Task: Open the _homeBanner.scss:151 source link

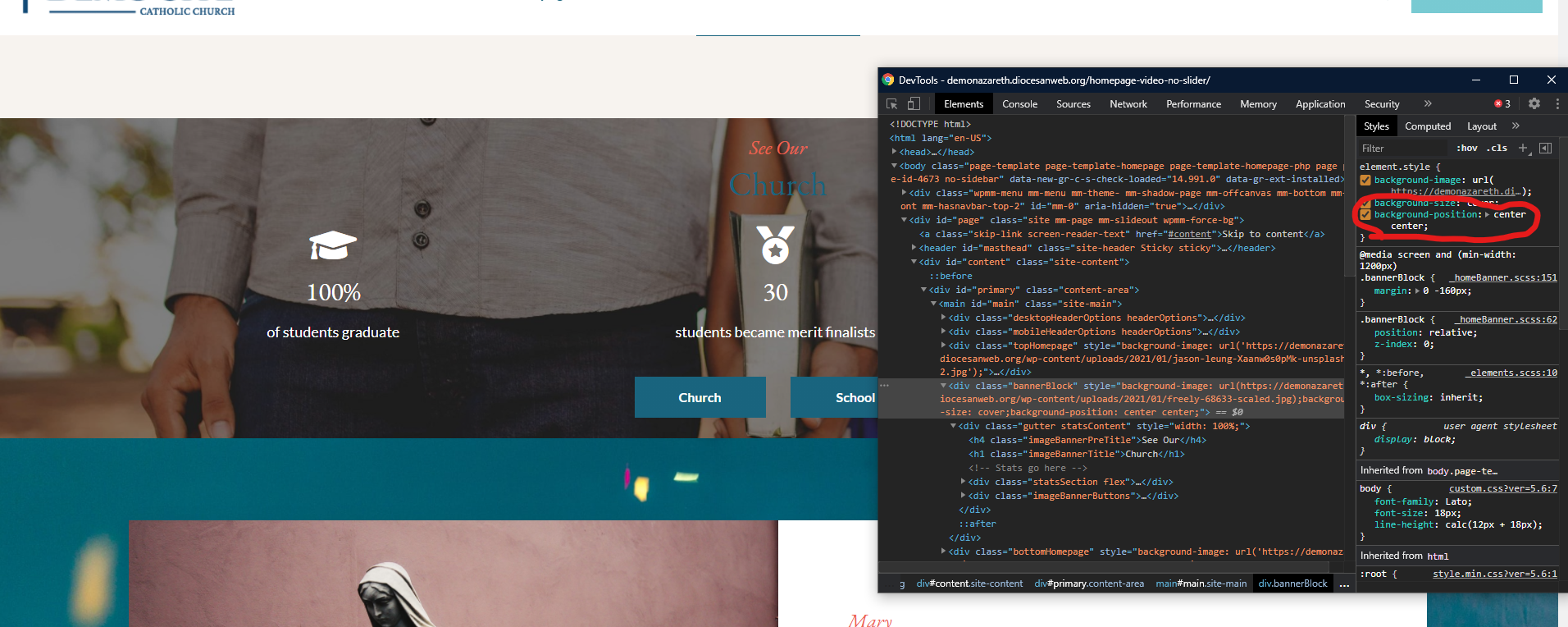Action: [1505, 277]
